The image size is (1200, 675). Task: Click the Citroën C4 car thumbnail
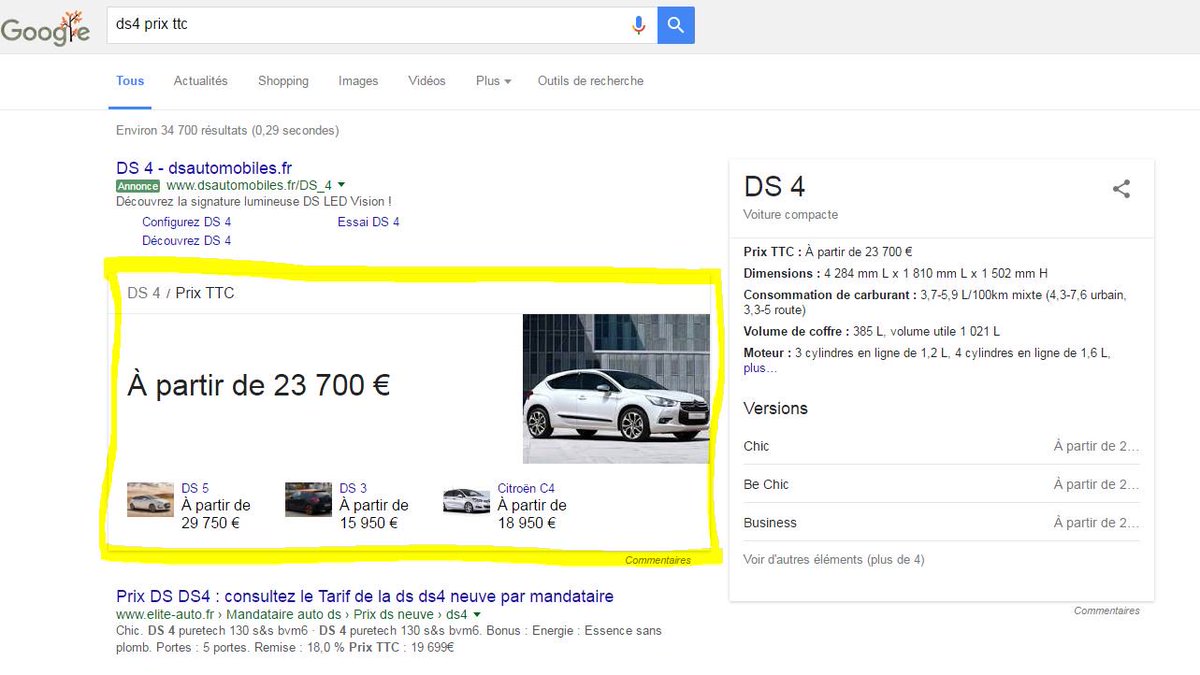[467, 499]
